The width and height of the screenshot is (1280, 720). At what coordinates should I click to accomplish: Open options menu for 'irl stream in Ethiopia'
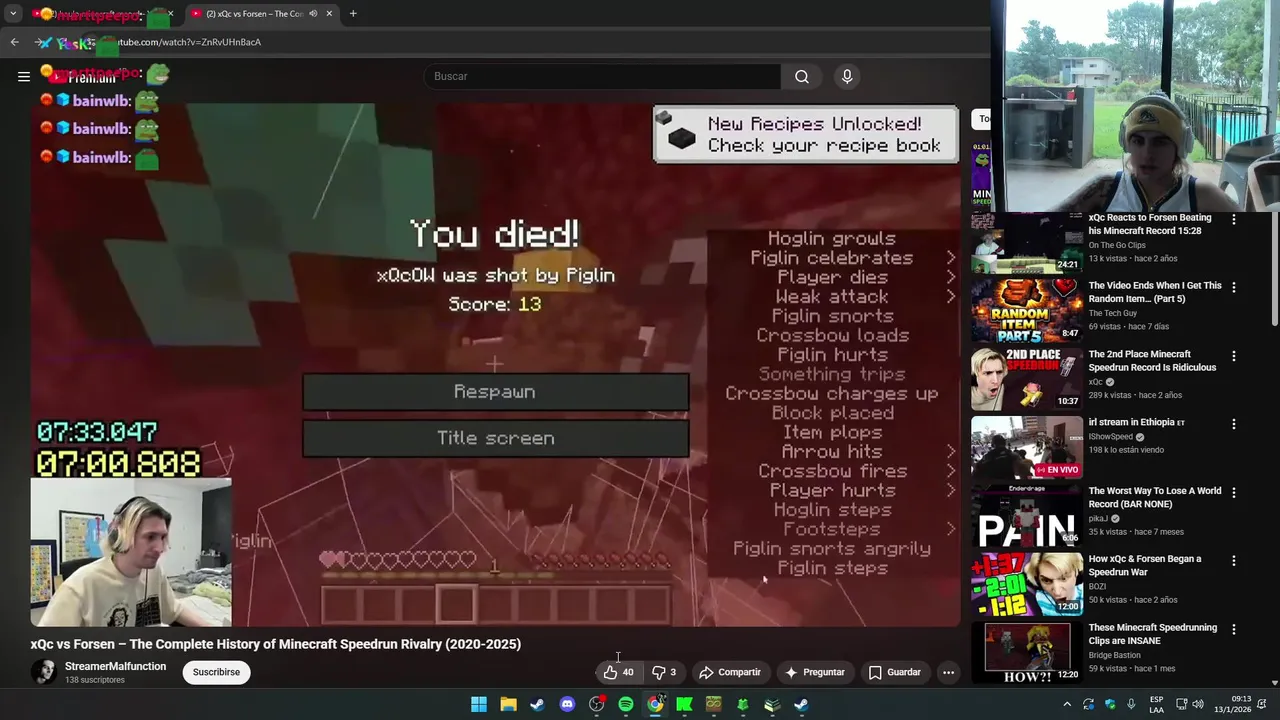(x=1233, y=424)
